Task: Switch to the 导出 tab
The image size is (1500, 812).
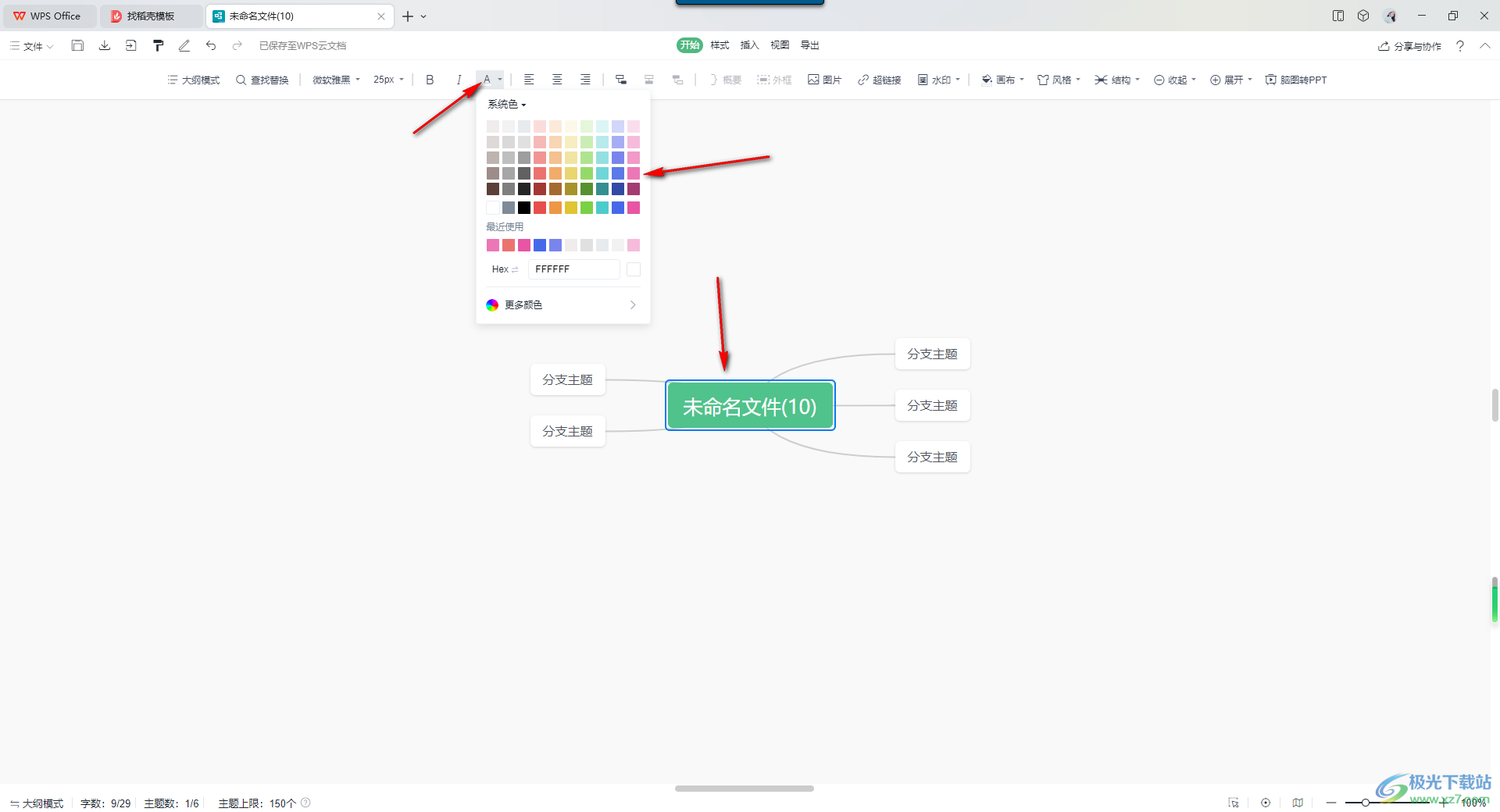Action: coord(809,45)
